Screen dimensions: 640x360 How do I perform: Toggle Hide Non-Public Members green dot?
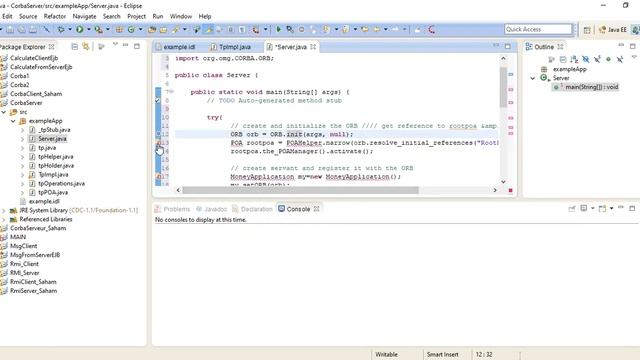click(608, 60)
